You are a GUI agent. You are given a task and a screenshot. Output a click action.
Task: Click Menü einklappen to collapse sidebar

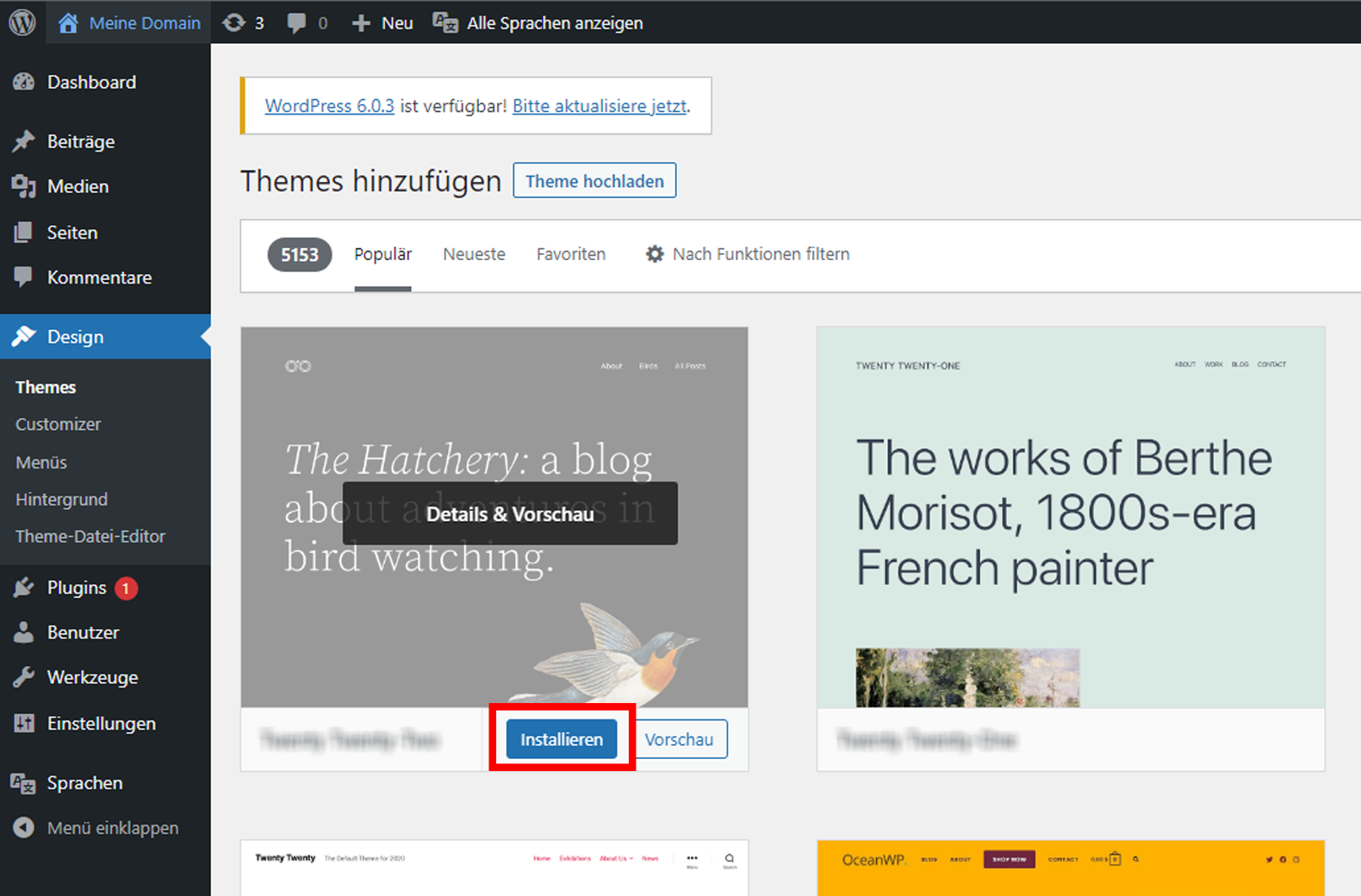[x=113, y=828]
